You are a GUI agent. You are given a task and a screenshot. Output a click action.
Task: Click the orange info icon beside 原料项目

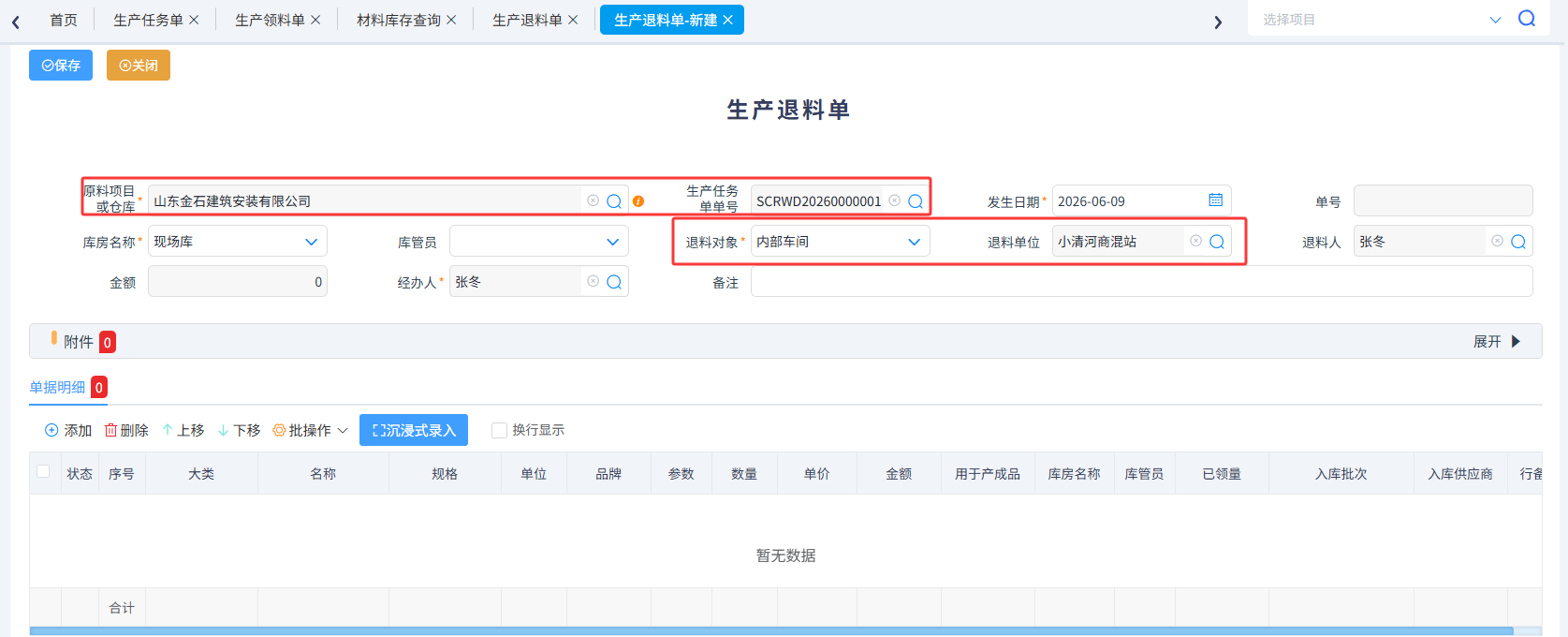638,201
